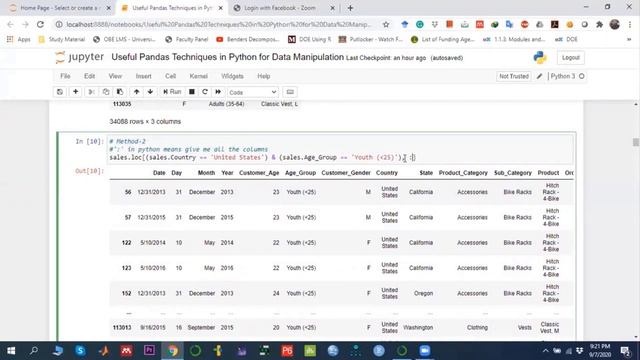Open the File menu
Image resolution: width=640 pixels, height=360 pixels.
(x=65, y=76)
